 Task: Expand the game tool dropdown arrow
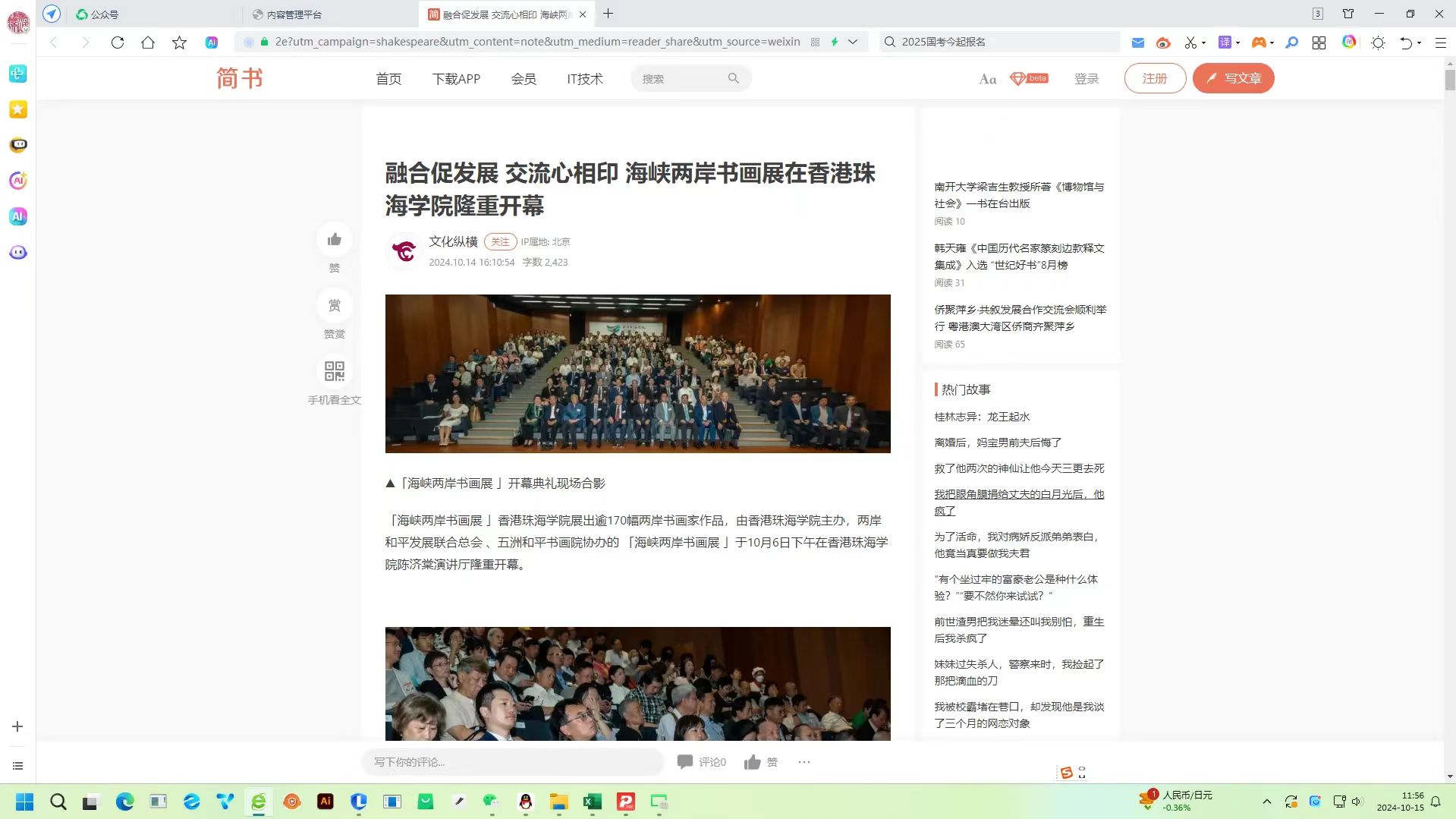point(1272,43)
